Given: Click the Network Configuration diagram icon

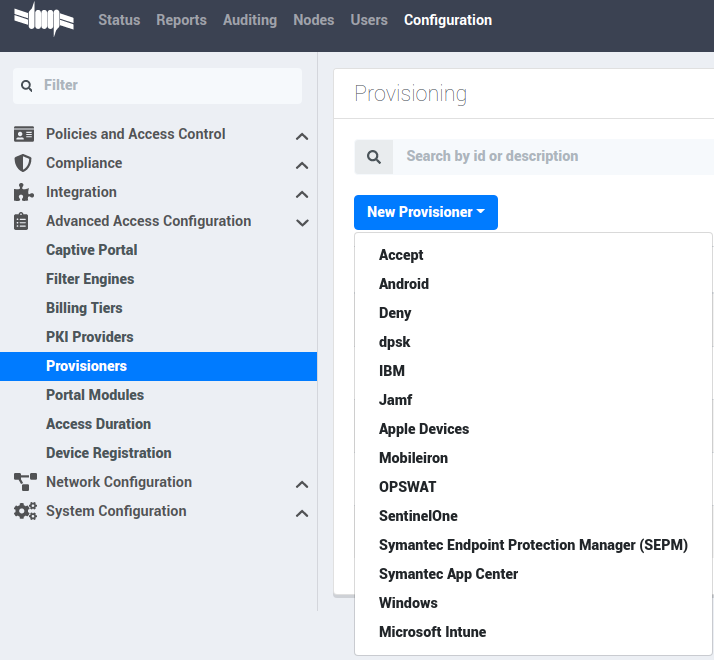Looking at the screenshot, I should pos(25,482).
